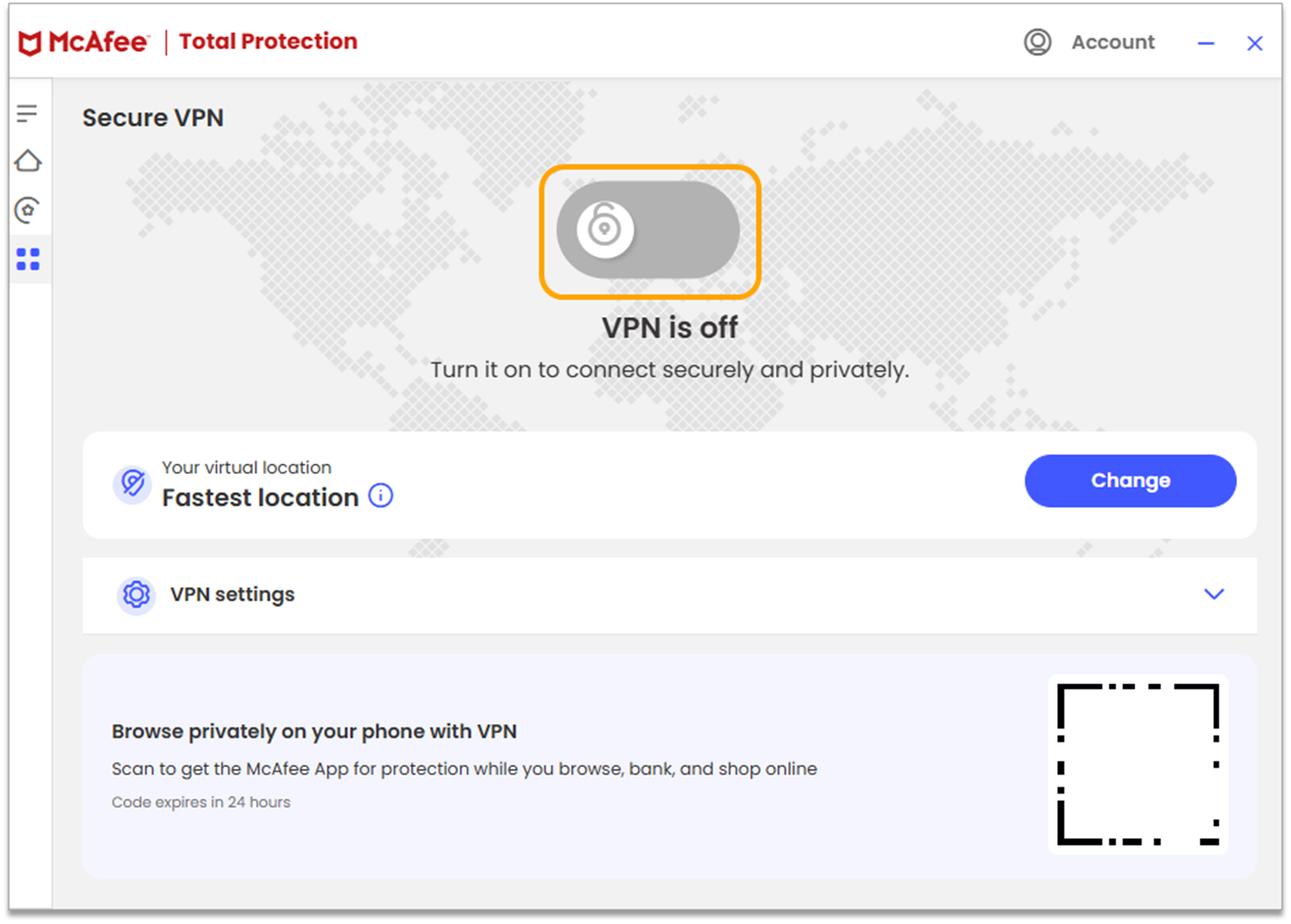Image resolution: width=1291 pixels, height=924 pixels.
Task: Click the QR code for the McAfee App
Action: (x=1137, y=764)
